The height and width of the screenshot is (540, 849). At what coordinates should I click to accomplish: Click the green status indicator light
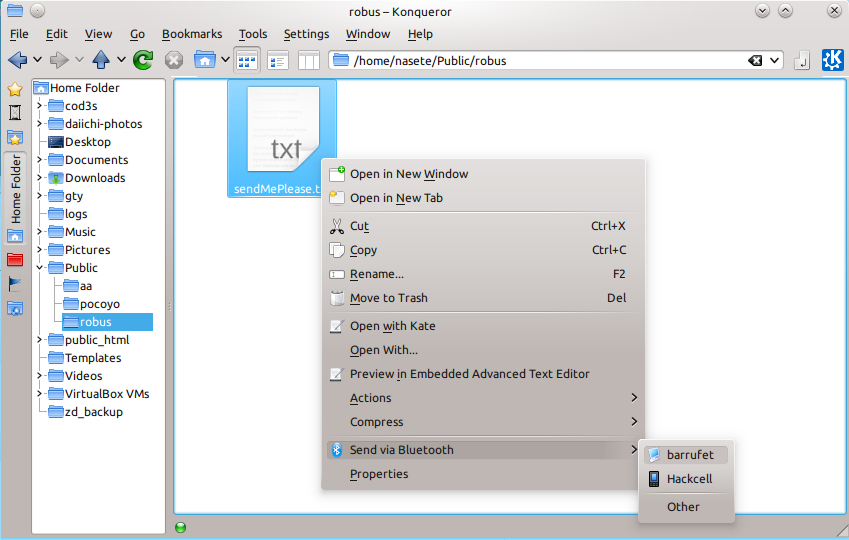181,527
